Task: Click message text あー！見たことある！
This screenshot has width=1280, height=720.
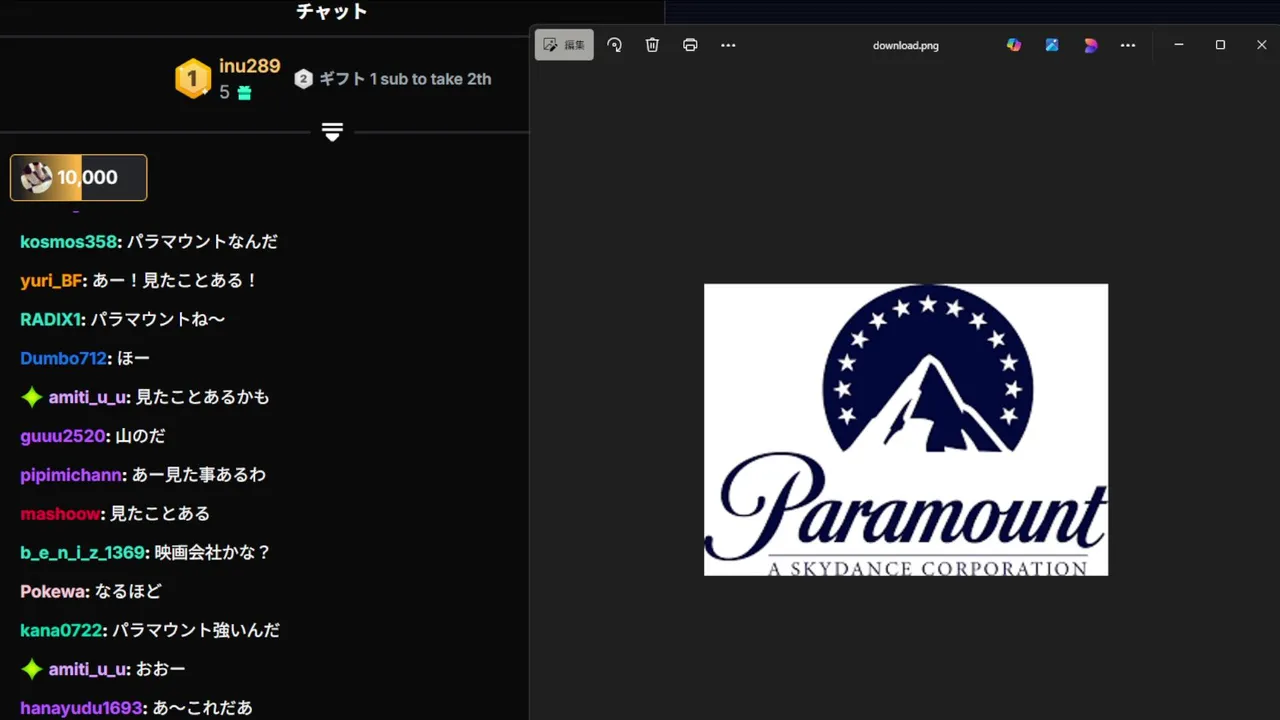Action: tap(175, 281)
